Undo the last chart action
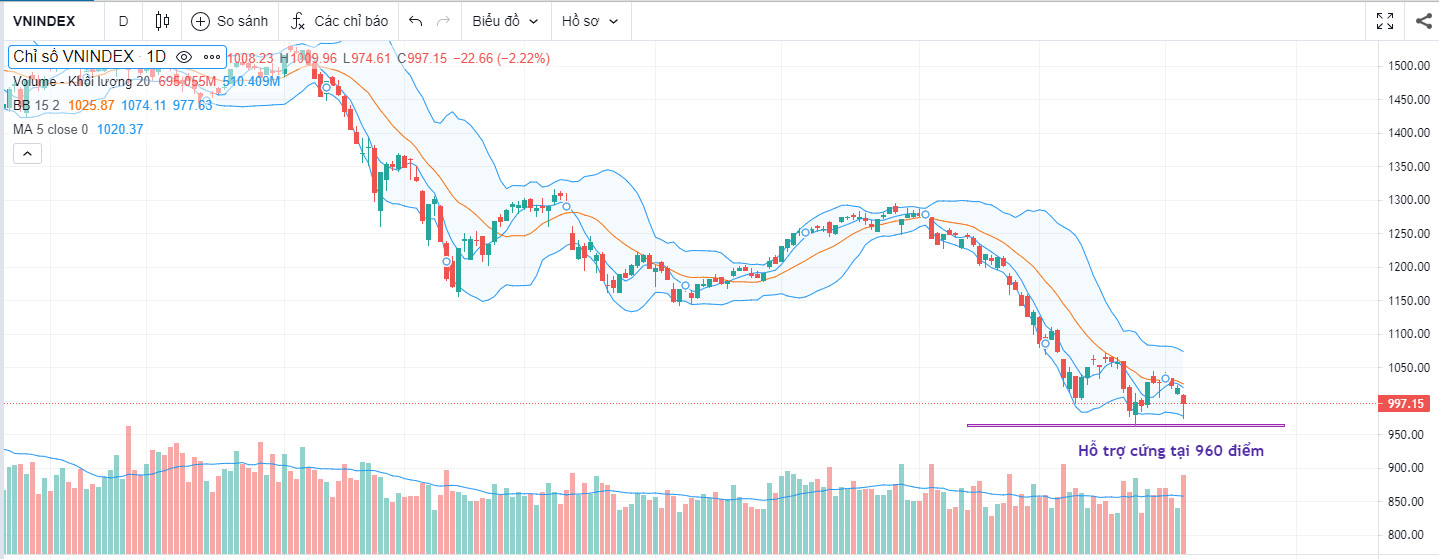This screenshot has width=1439, height=559. coord(416,21)
